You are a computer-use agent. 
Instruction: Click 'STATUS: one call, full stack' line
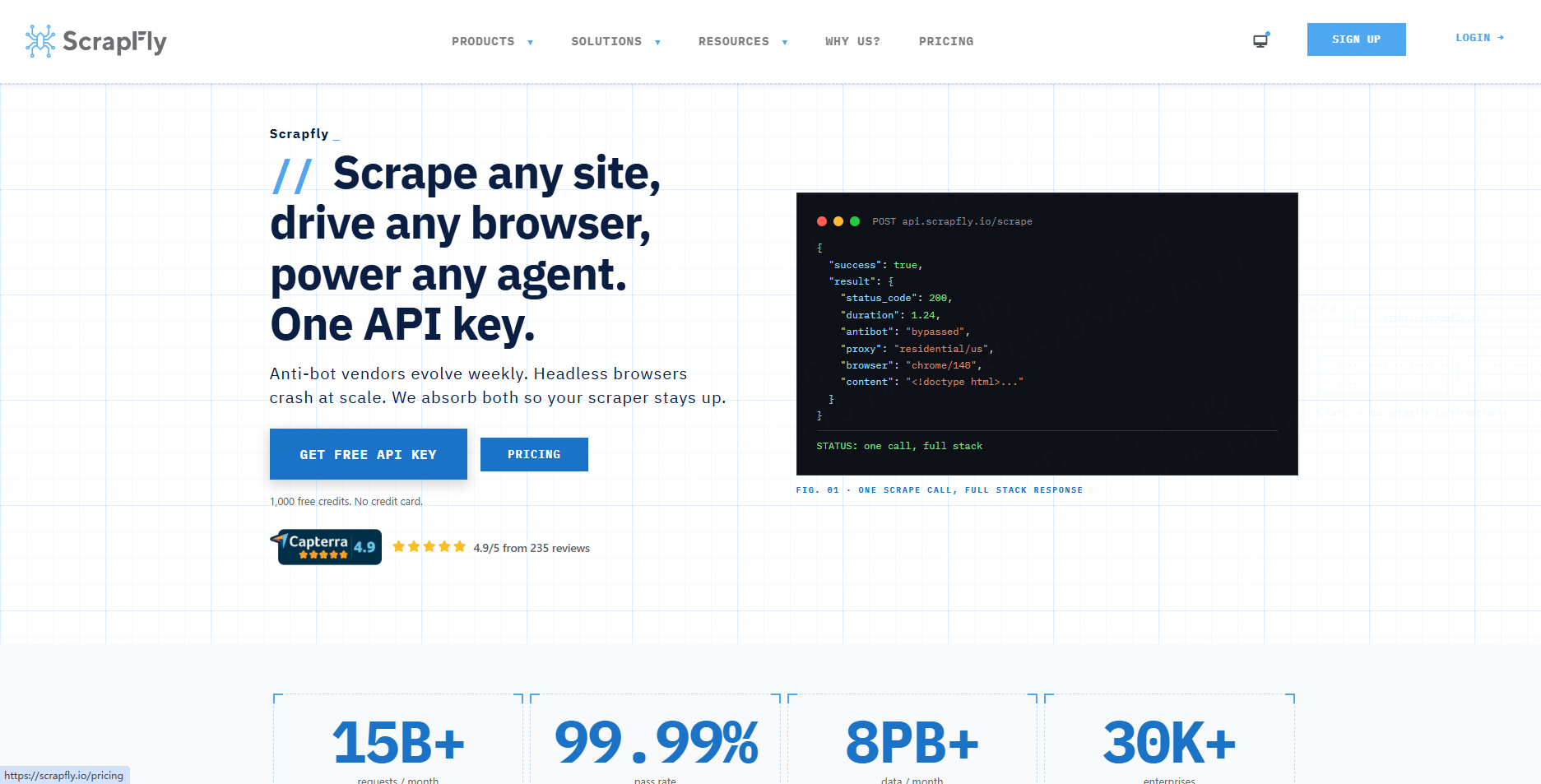point(899,446)
